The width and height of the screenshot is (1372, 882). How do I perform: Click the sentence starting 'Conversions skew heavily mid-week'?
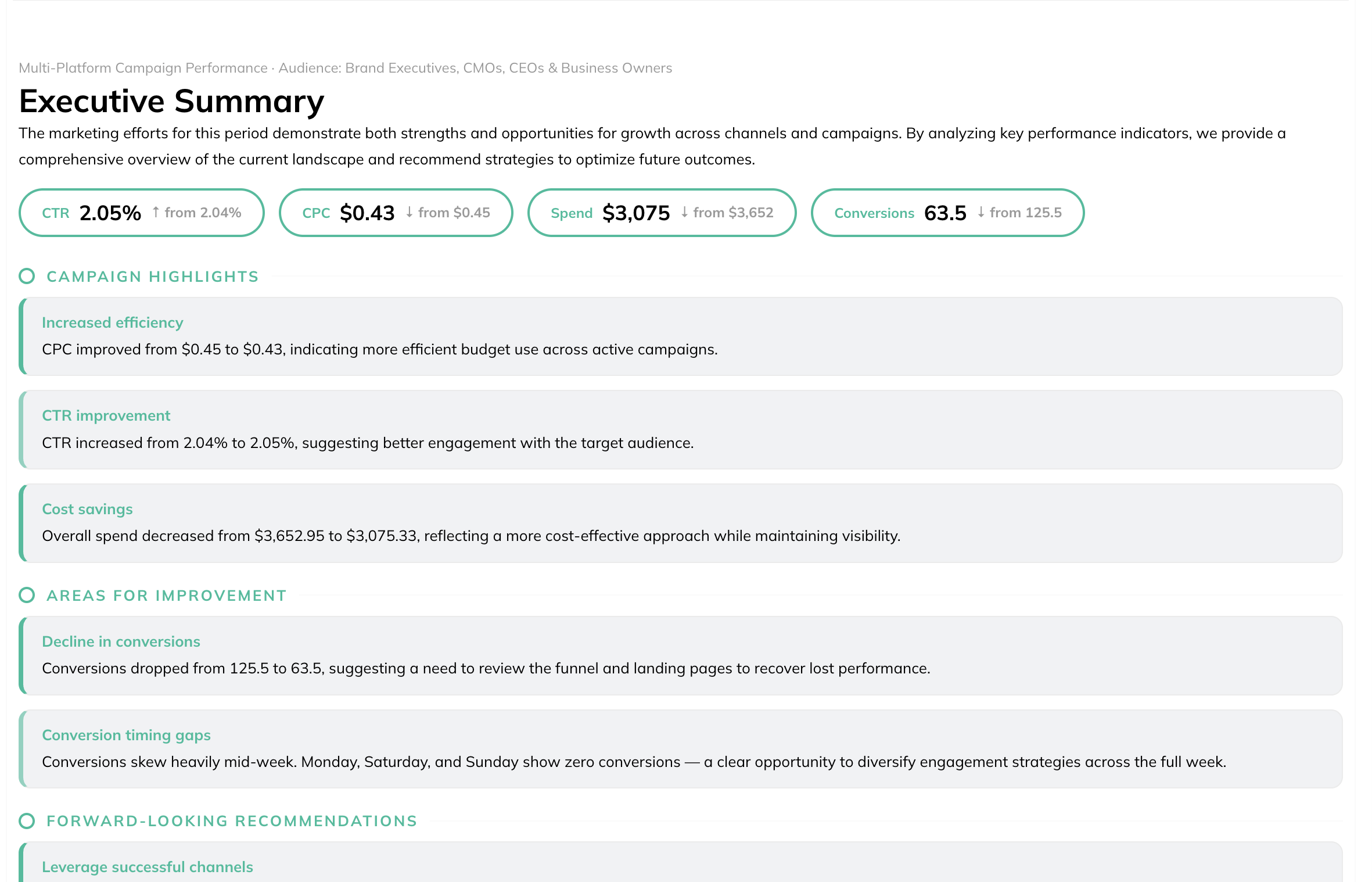pos(634,762)
